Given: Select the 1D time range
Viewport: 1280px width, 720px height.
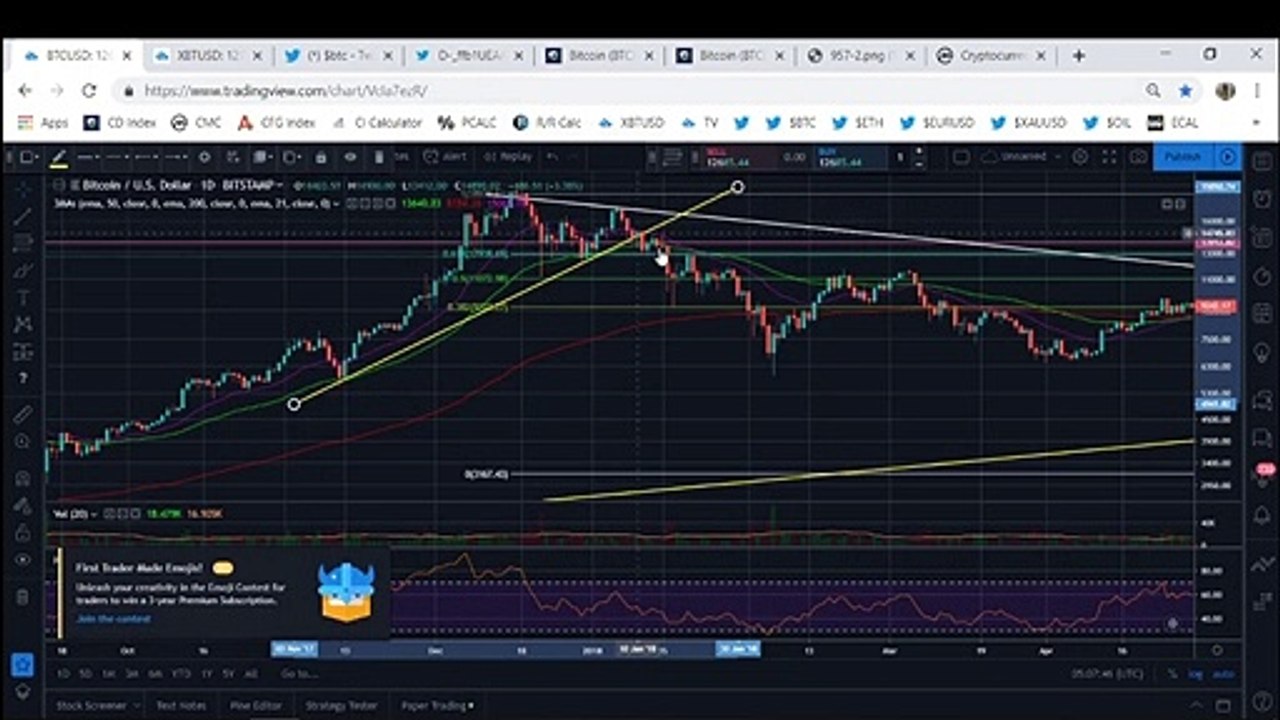Looking at the screenshot, I should 64,674.
